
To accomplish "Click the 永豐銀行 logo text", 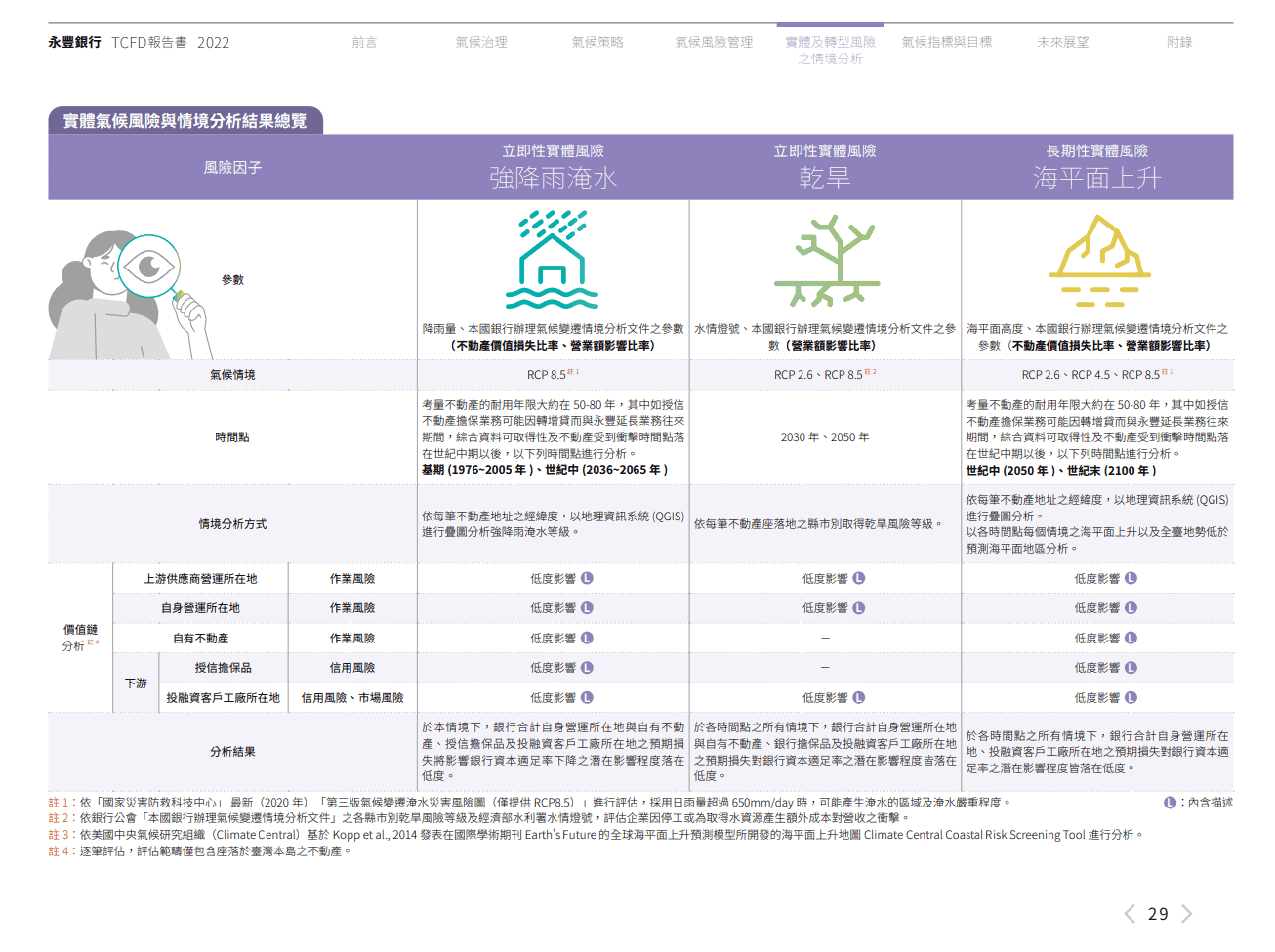I will click(74, 43).
